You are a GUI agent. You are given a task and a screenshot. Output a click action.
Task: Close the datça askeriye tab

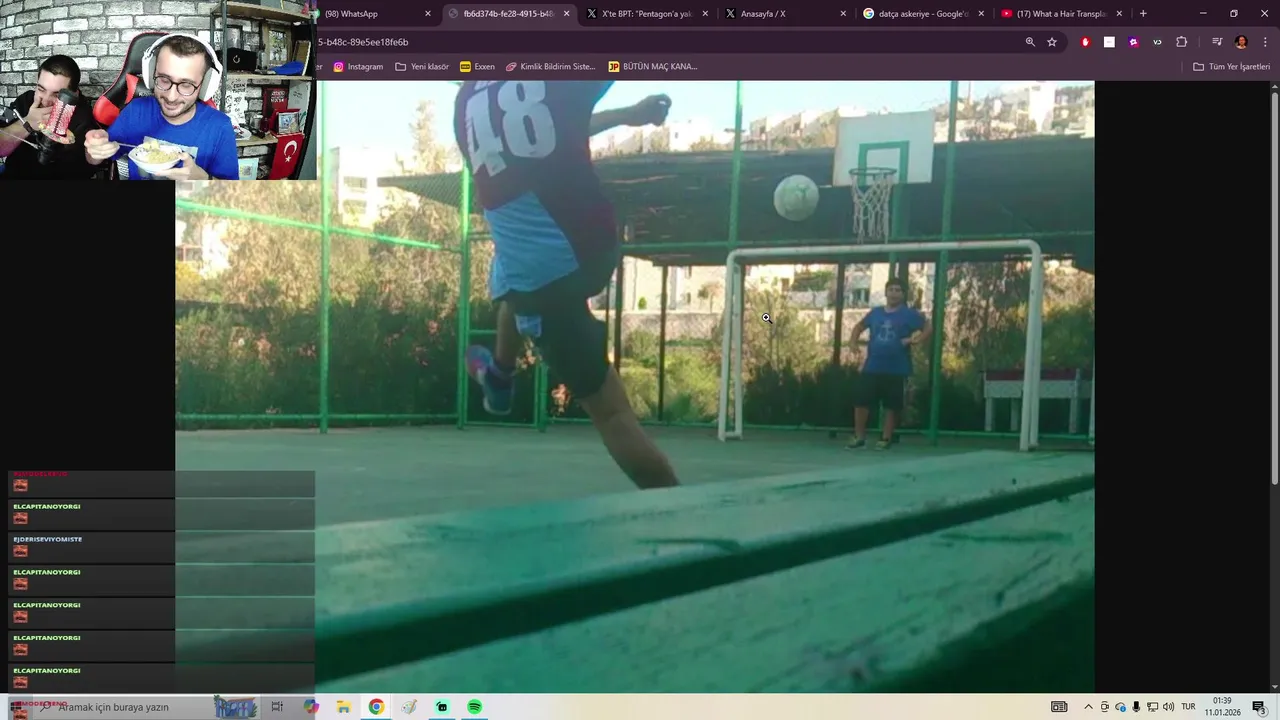tap(981, 14)
